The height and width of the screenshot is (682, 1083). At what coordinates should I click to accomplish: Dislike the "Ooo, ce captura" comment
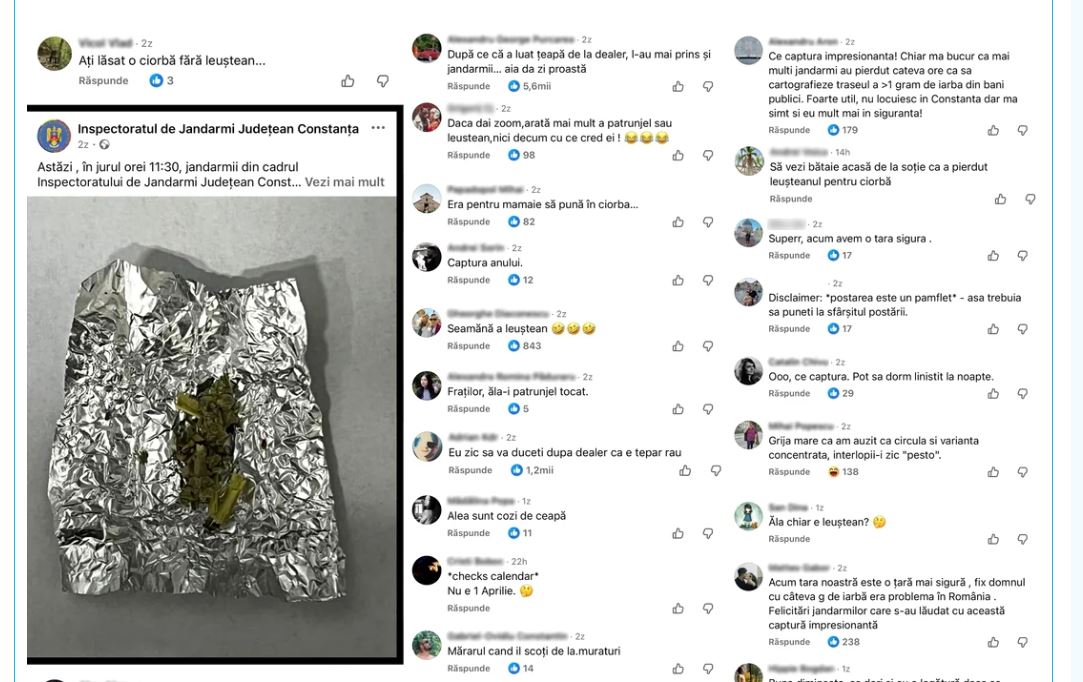[x=1022, y=394]
